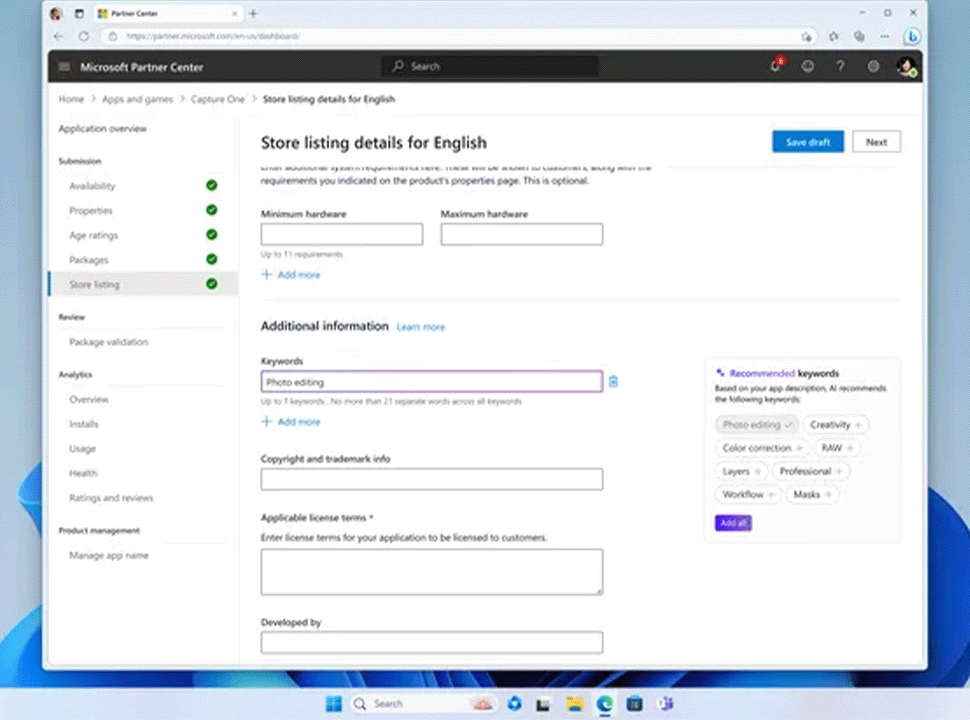Viewport: 970px width, 720px height.
Task: Open the browser ellipsis menu
Action: (885, 36)
